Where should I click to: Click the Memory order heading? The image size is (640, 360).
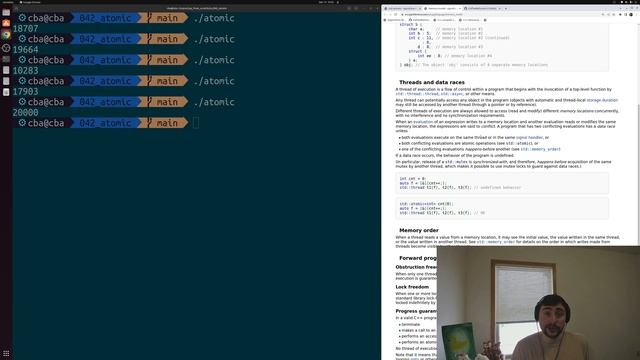tap(419, 230)
